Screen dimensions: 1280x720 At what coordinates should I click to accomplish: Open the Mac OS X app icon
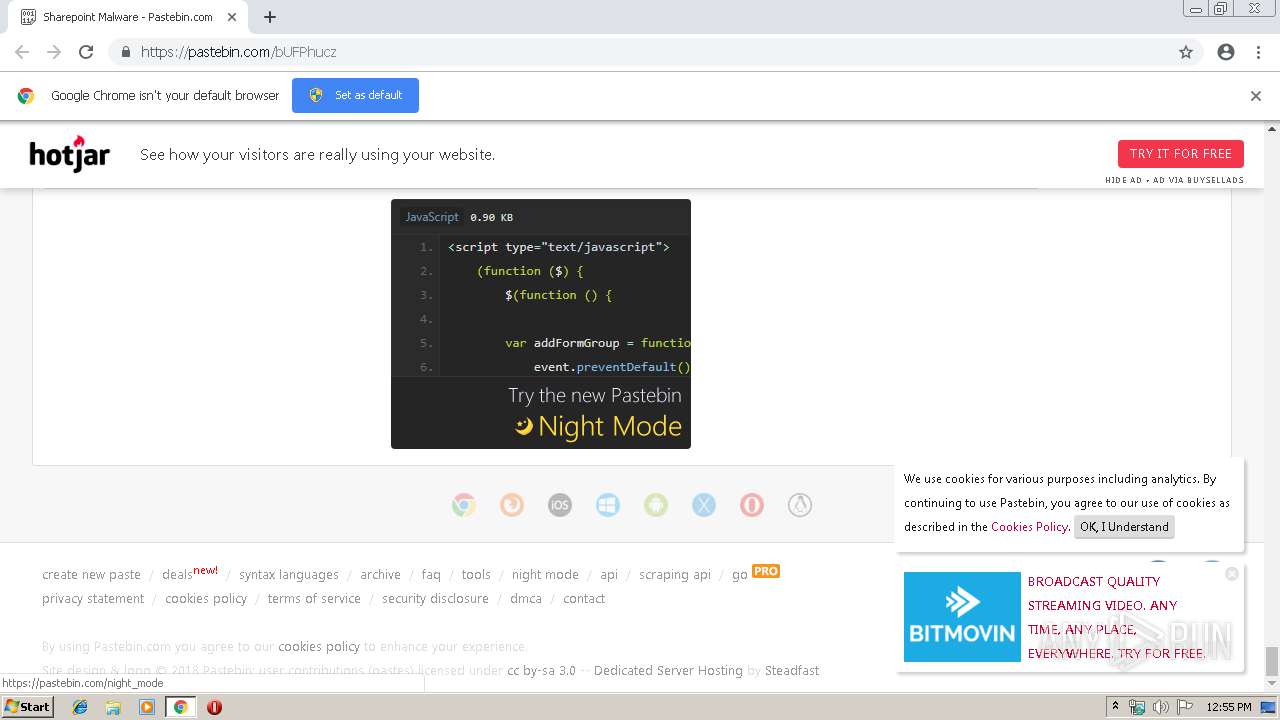click(x=703, y=505)
